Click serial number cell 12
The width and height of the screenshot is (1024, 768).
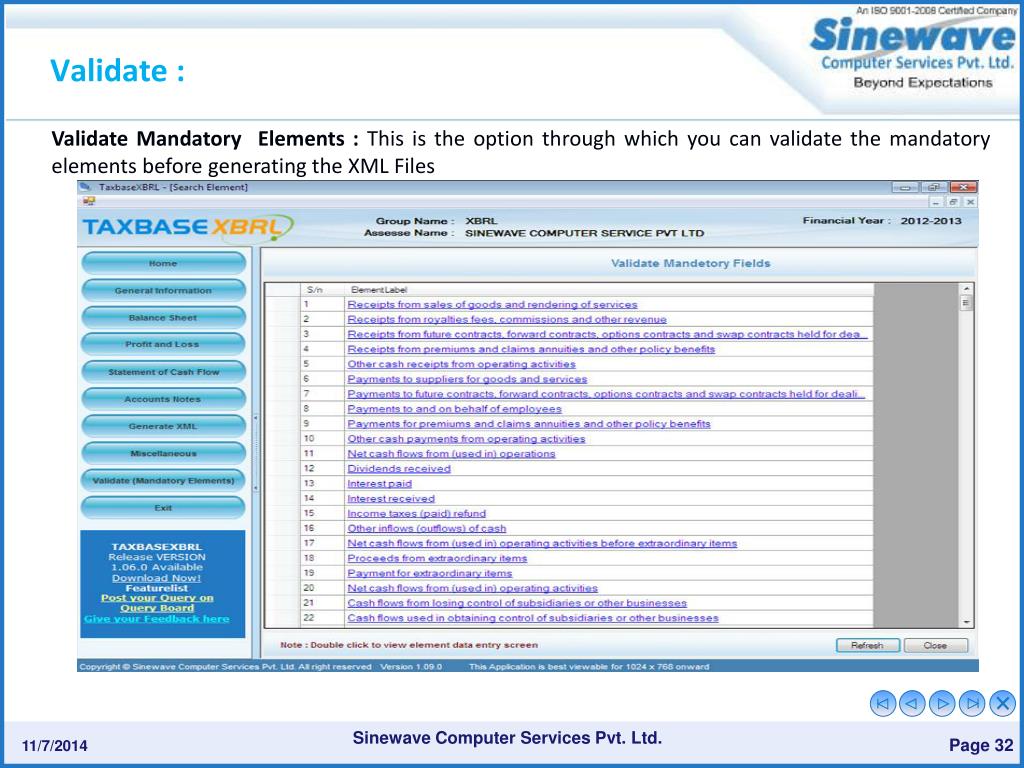point(322,469)
